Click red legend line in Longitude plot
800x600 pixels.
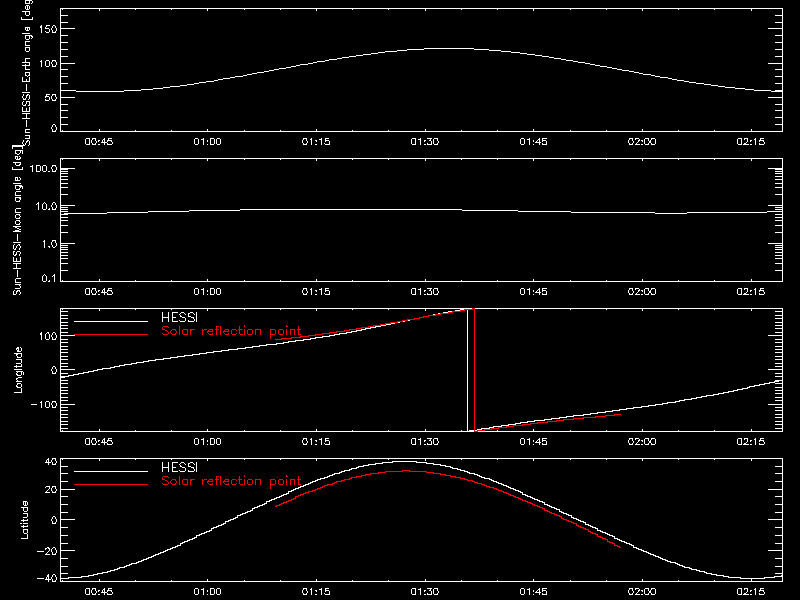click(111, 335)
